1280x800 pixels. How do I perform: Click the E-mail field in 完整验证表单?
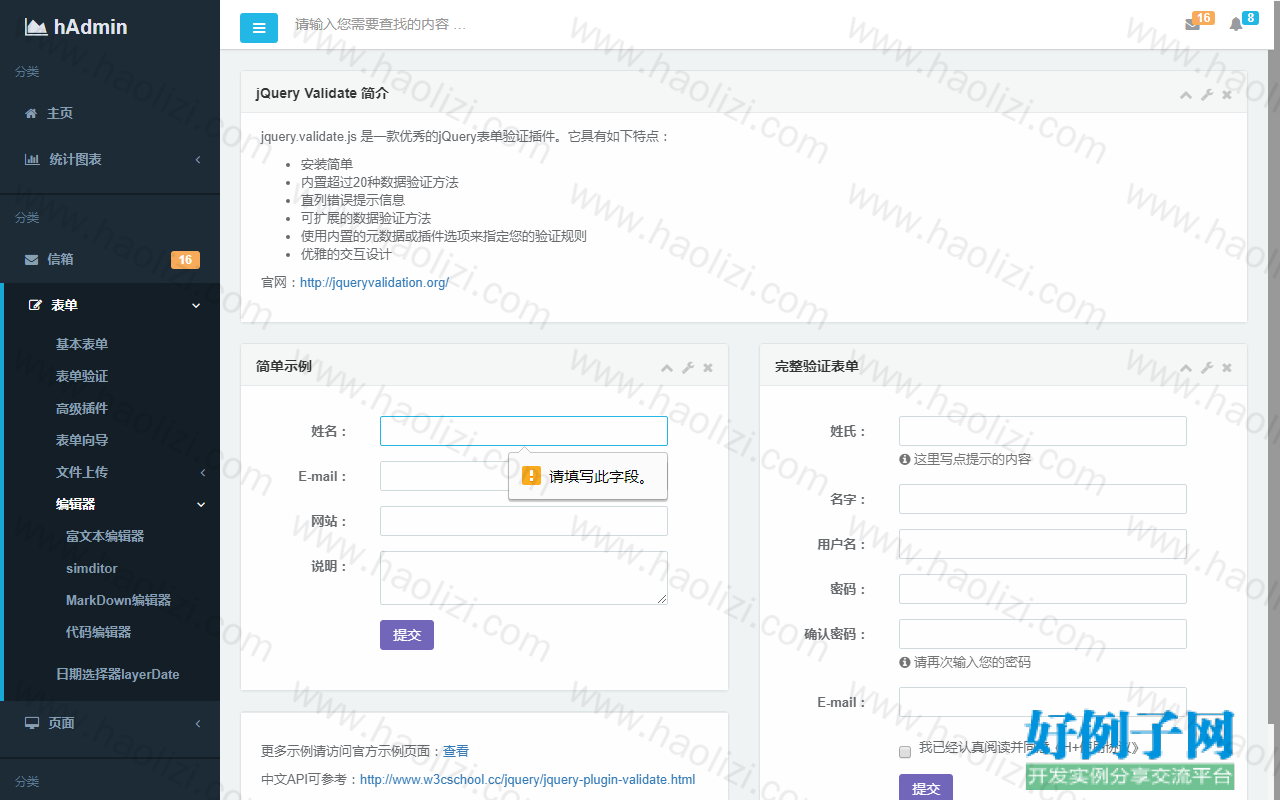coord(1043,702)
